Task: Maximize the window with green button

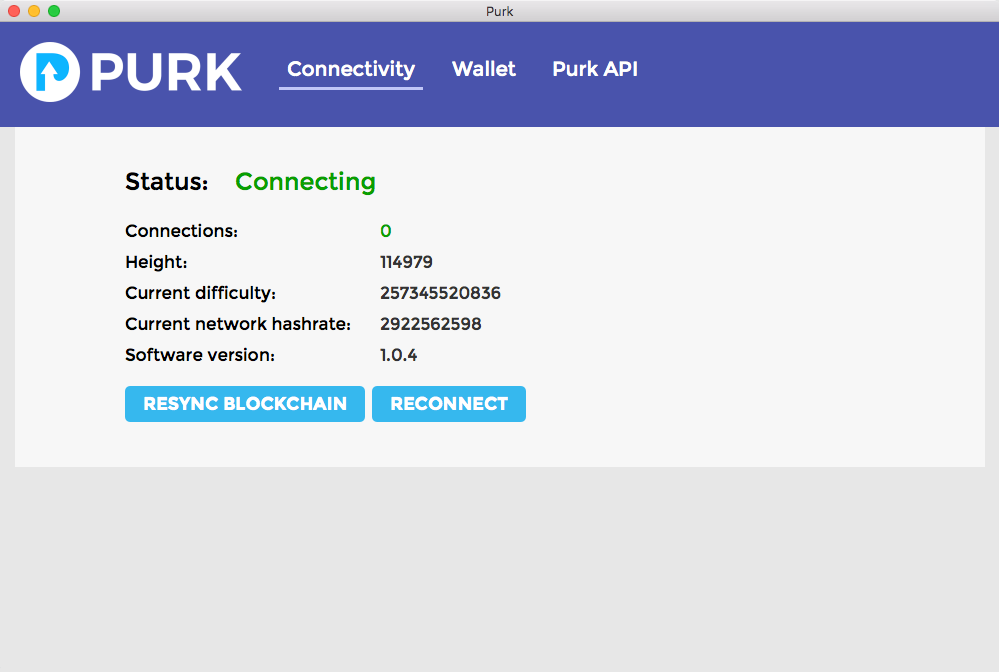Action: 54,11
